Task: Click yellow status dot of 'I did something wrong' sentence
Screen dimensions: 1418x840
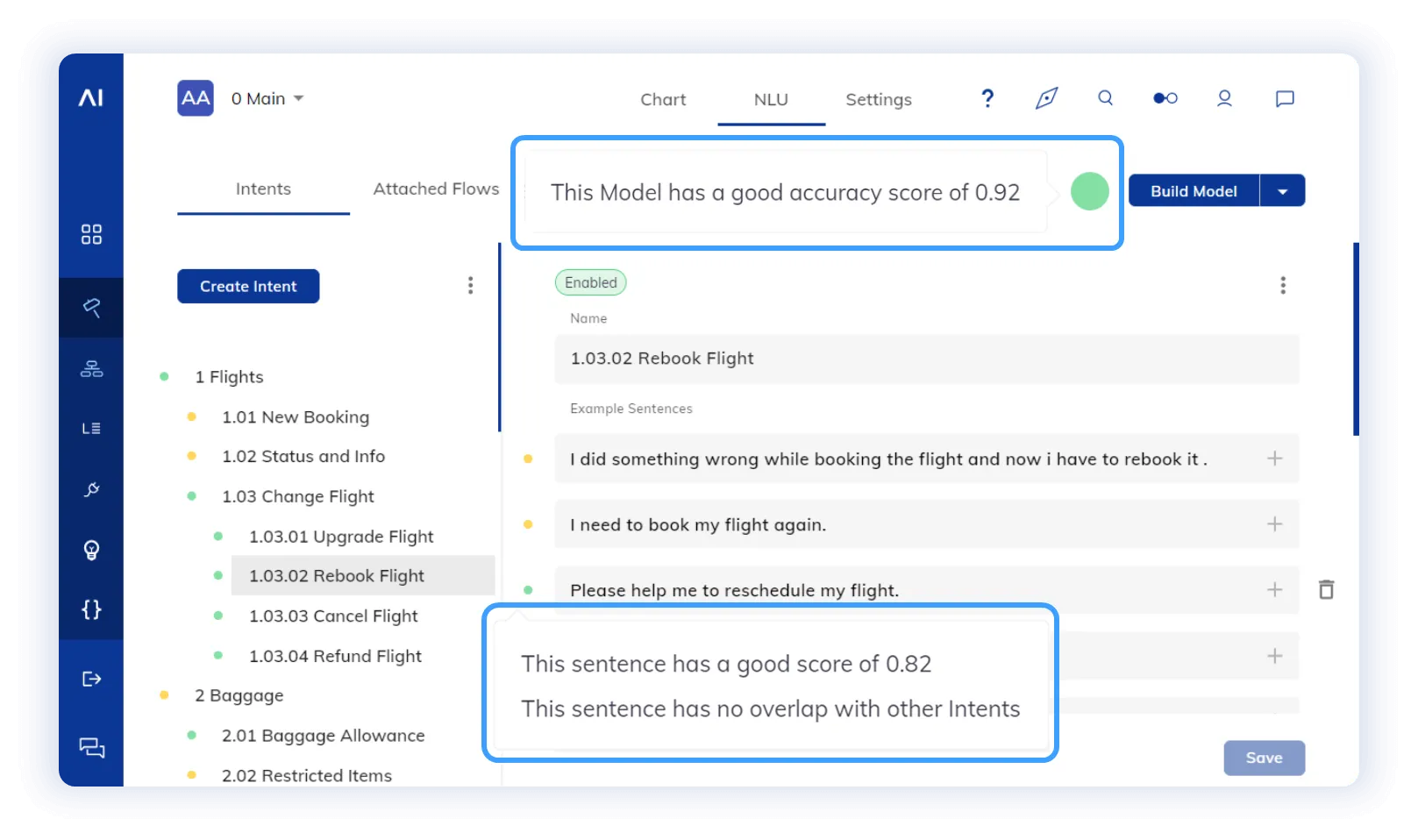Action: point(528,459)
